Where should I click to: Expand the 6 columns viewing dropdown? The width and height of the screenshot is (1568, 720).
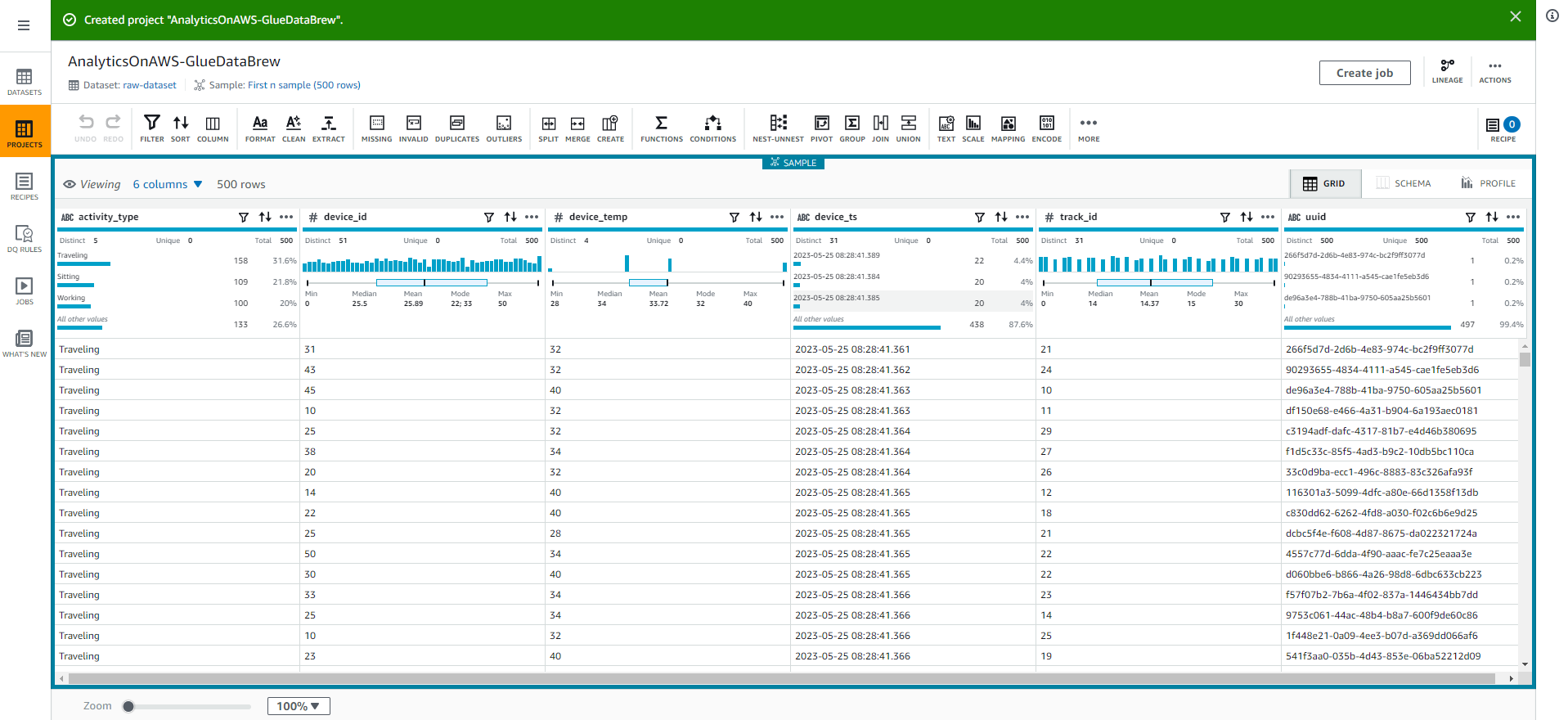click(x=168, y=184)
